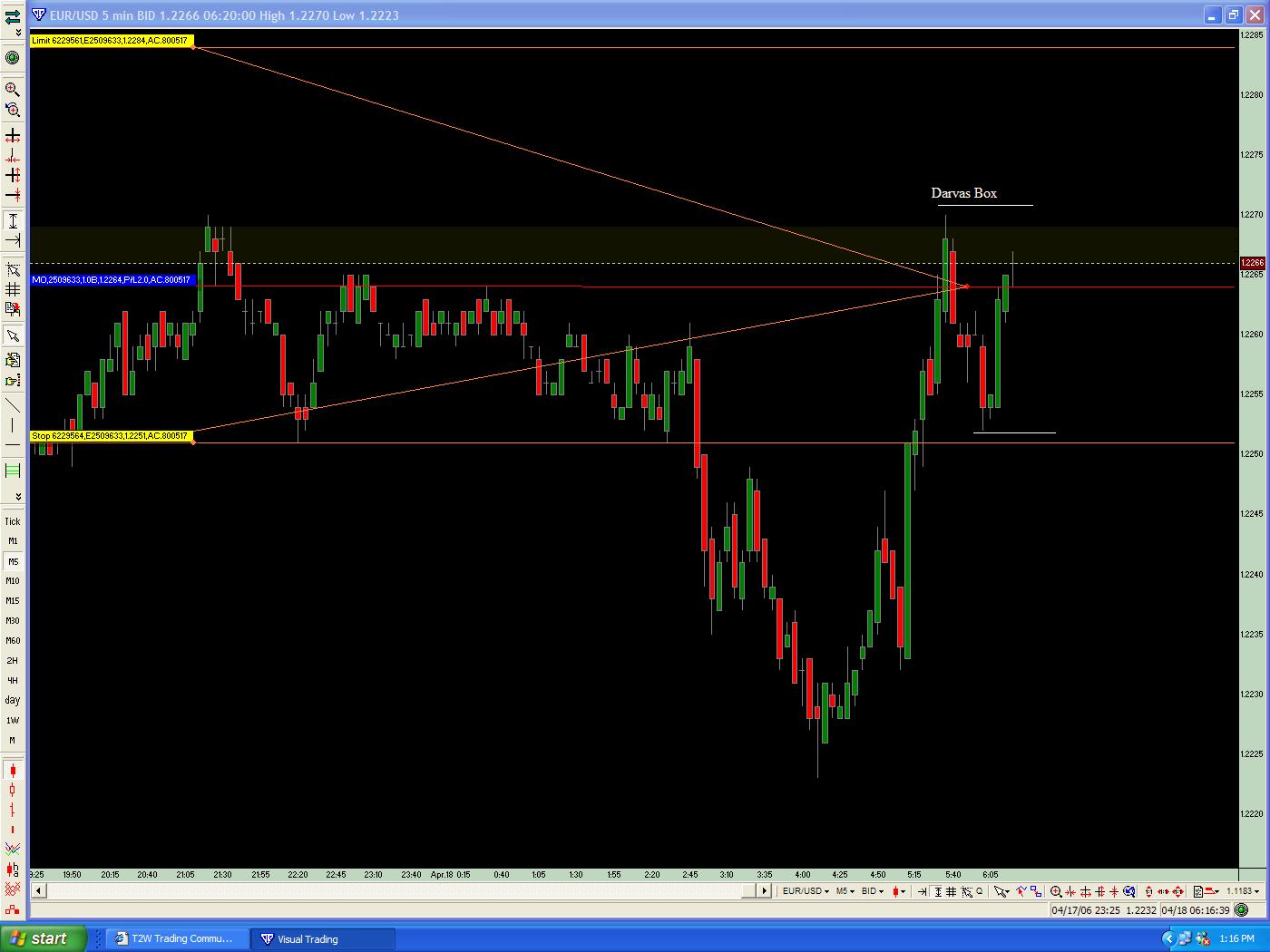Viewport: 1270px width, 952px height.
Task: Toggle auto vertical scale in the left toolbar
Action: 13,220
